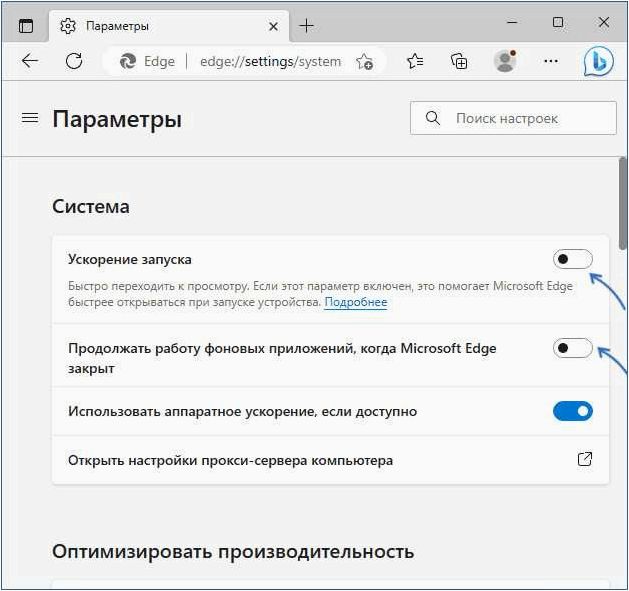
Task: Open a new tab with plus button
Action: (x=306, y=26)
